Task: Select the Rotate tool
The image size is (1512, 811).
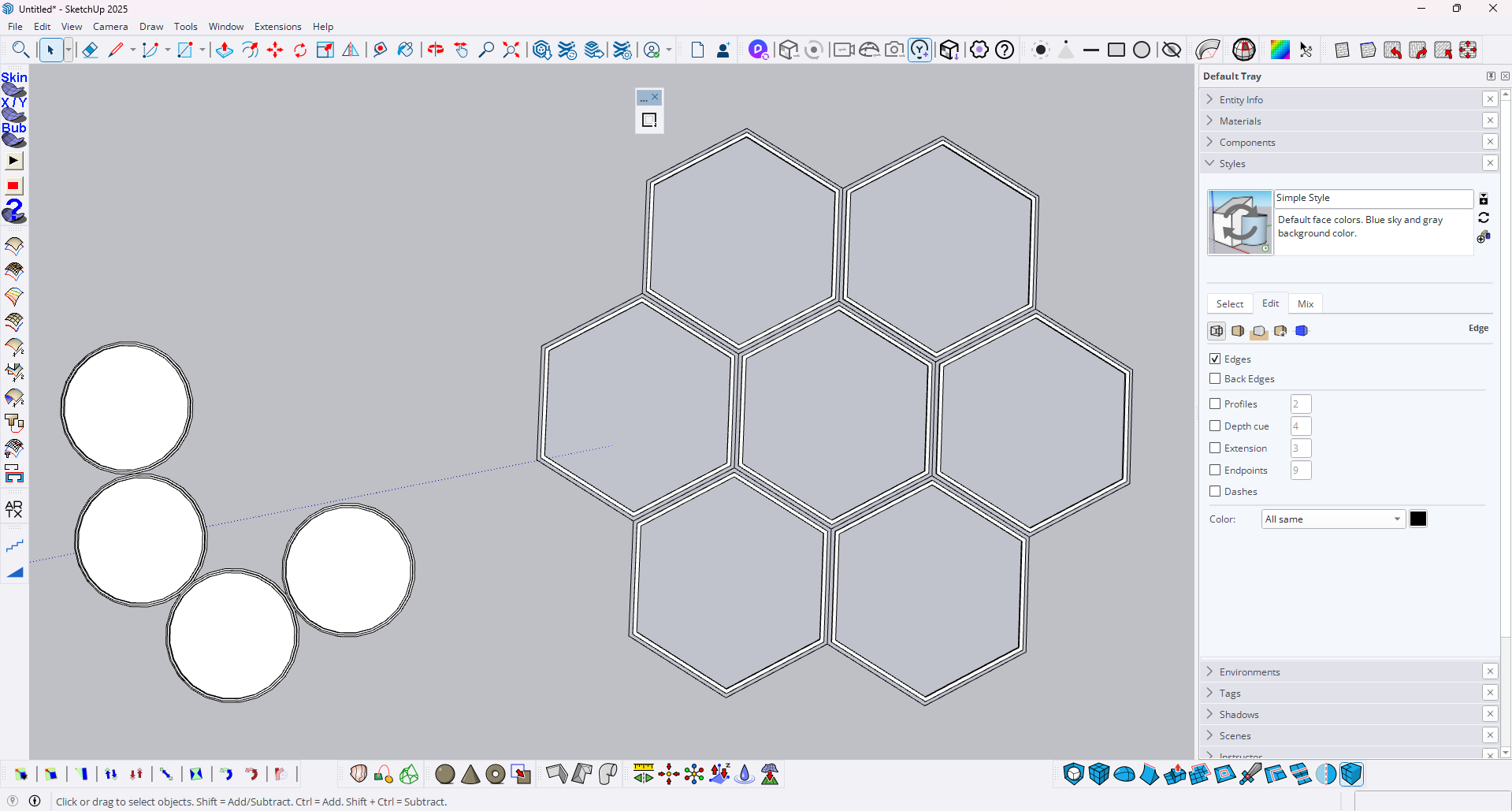Action: pyautogui.click(x=300, y=50)
